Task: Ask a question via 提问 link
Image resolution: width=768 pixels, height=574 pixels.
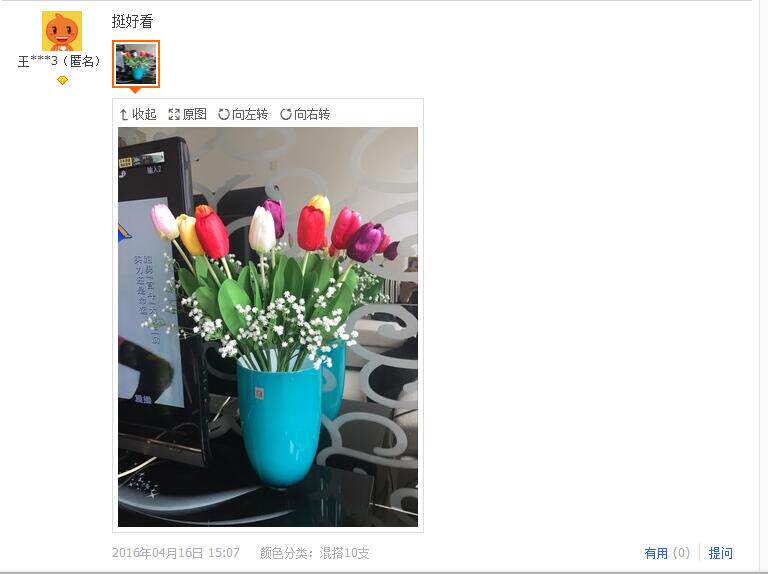Action: pos(720,553)
